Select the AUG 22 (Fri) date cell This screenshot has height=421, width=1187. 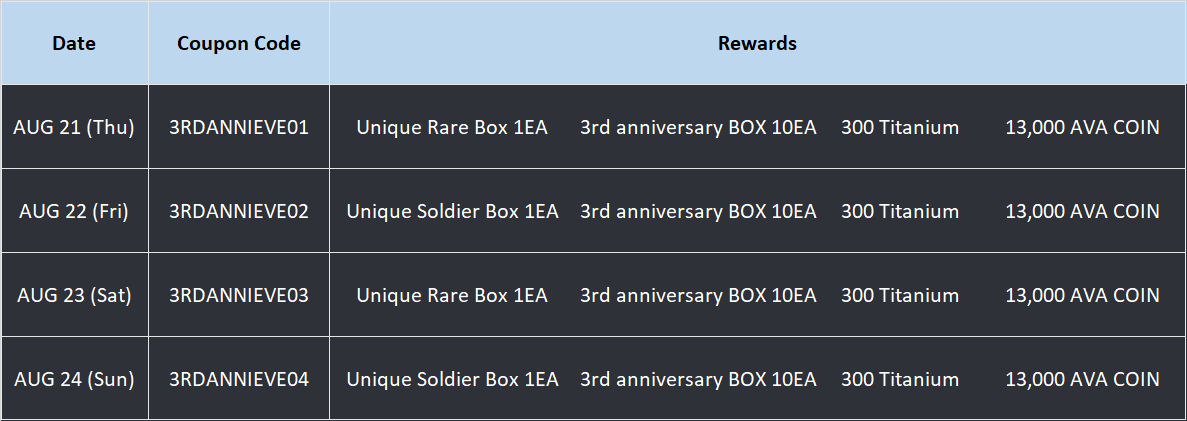[x=74, y=211]
